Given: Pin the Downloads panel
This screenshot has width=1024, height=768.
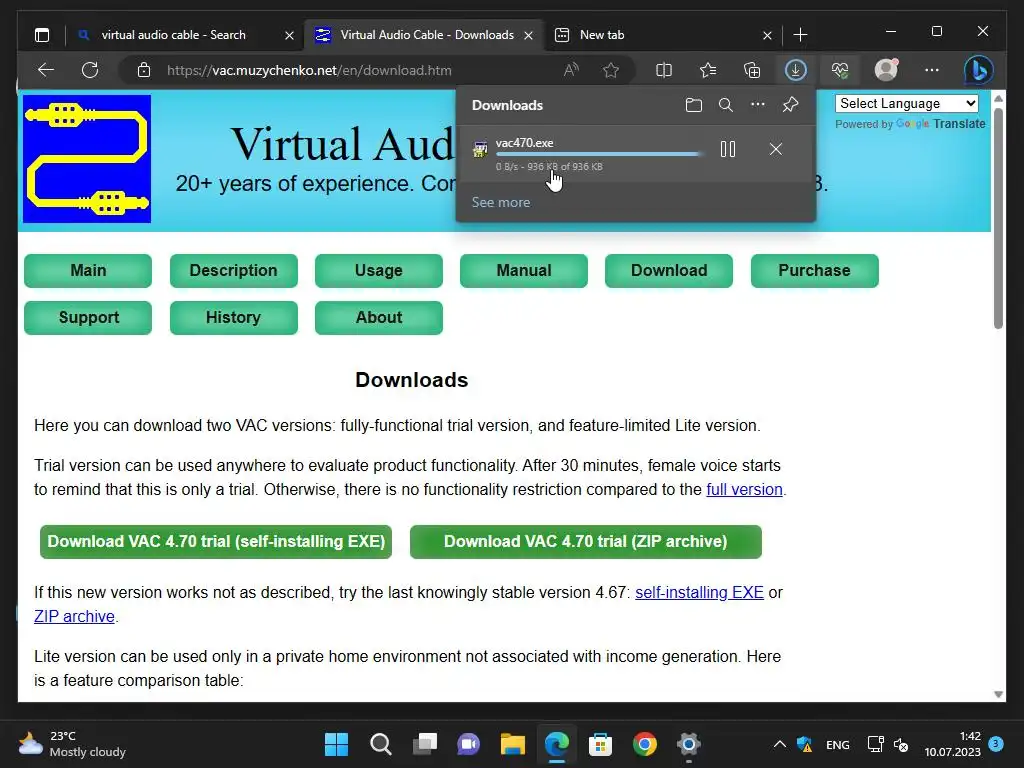Looking at the screenshot, I should pos(790,104).
